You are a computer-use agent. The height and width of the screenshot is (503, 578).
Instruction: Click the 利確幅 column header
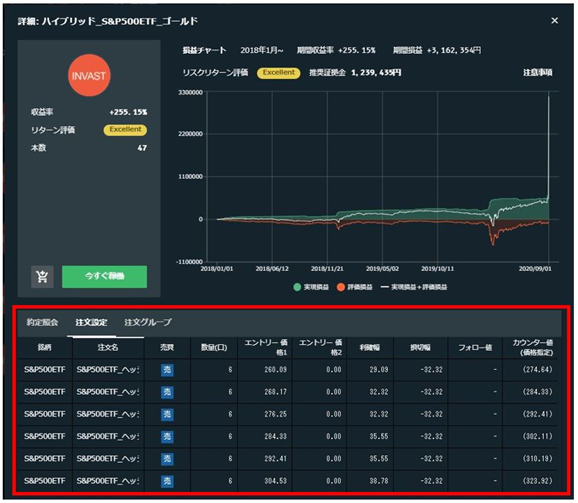pyautogui.click(x=370, y=347)
